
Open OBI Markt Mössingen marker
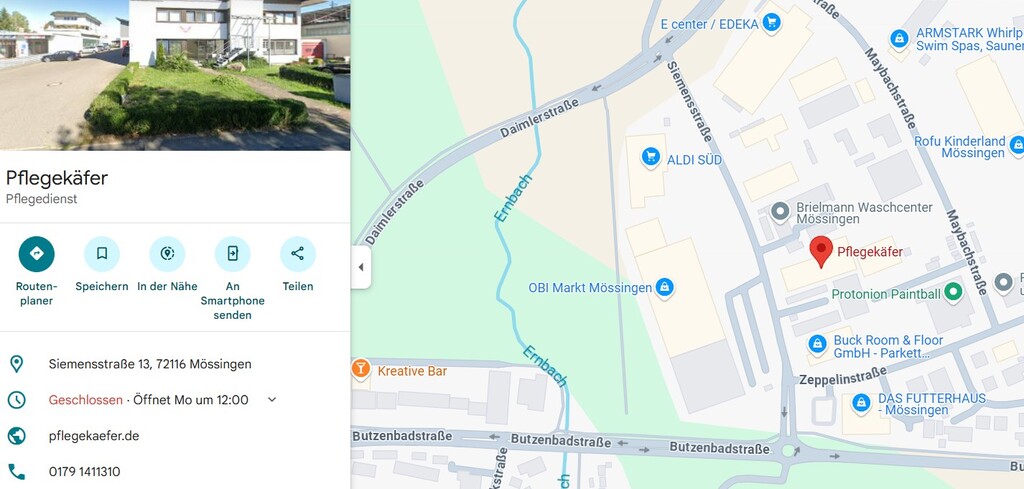pos(664,287)
